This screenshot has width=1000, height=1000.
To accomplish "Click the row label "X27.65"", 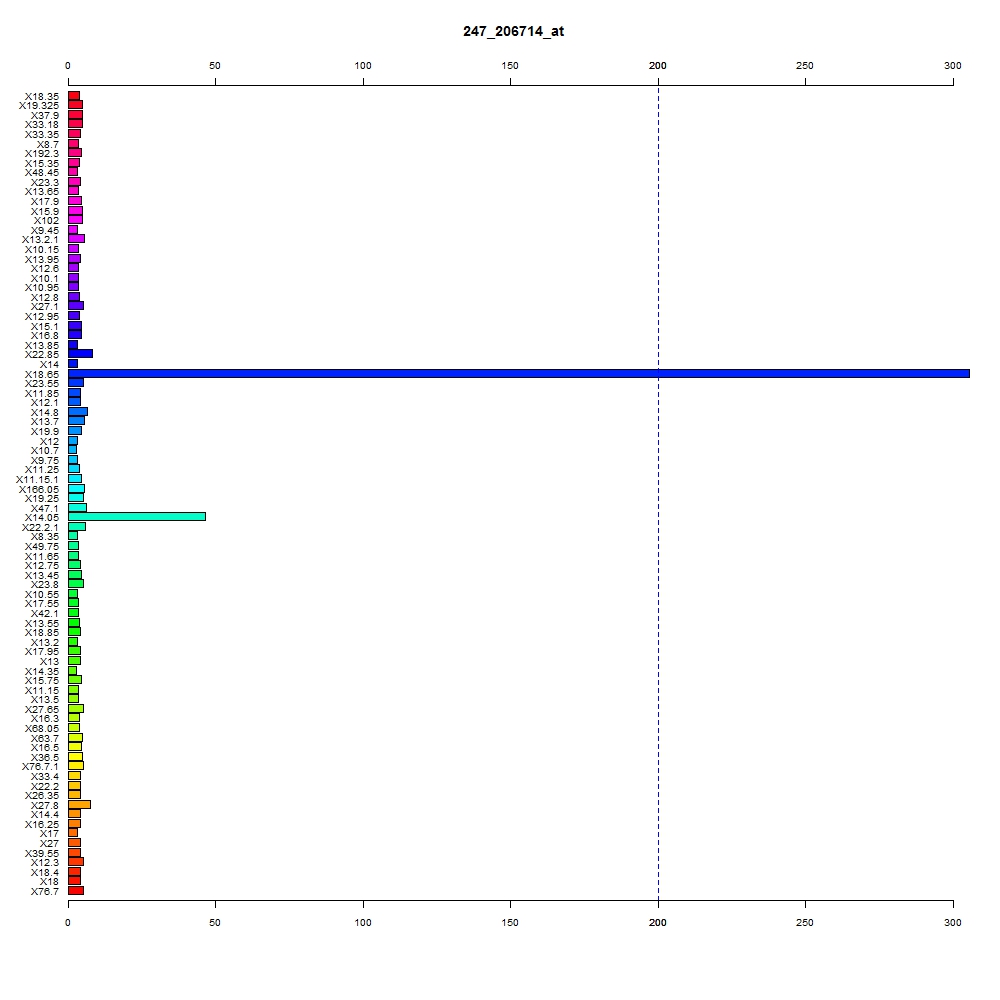I will click(x=42, y=710).
